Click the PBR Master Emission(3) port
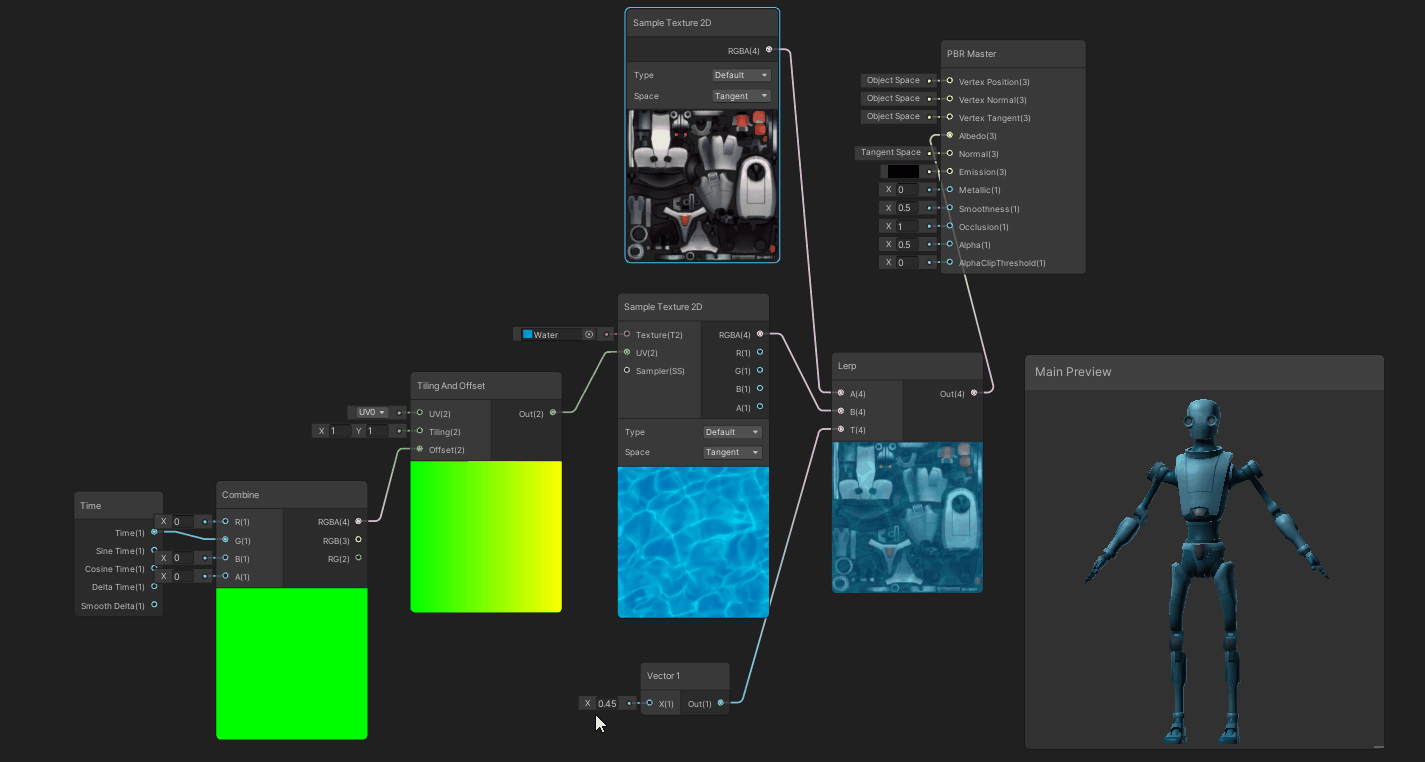Viewport: 1425px width, 762px height. pos(949,172)
